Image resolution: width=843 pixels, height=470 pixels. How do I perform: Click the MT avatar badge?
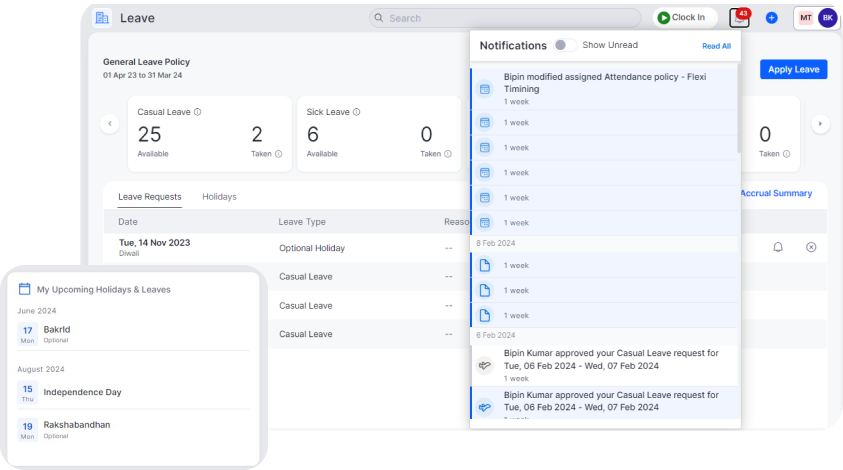[x=805, y=18]
